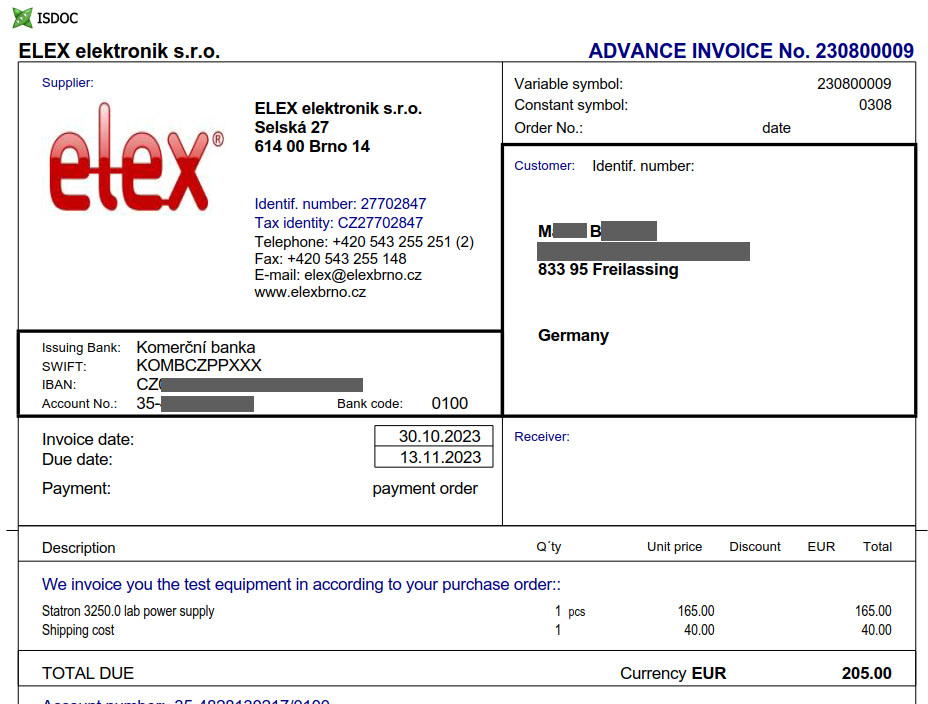
Task: Click the Unit price column header
Action: pyautogui.click(x=674, y=547)
